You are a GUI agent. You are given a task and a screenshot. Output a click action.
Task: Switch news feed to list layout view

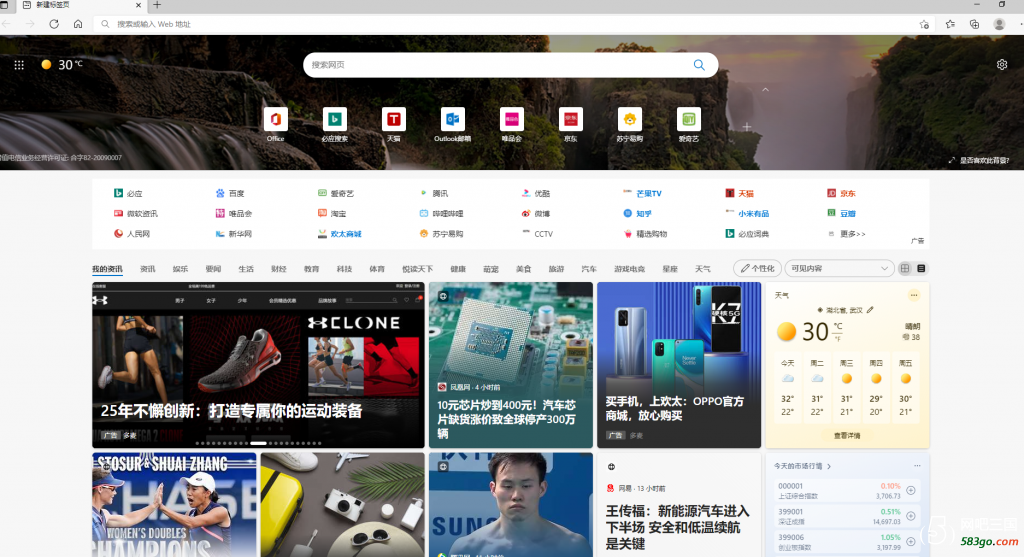[x=921, y=268]
